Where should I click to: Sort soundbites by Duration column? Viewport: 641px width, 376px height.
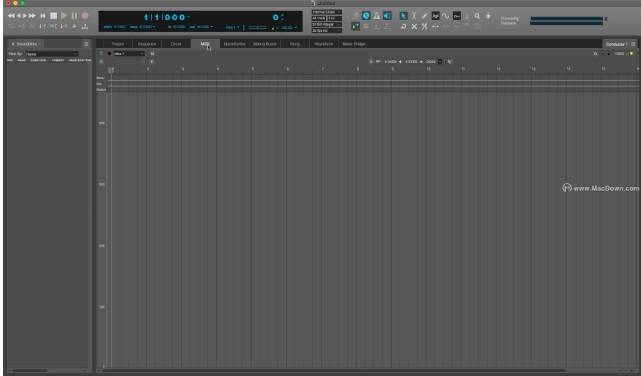click(38, 60)
